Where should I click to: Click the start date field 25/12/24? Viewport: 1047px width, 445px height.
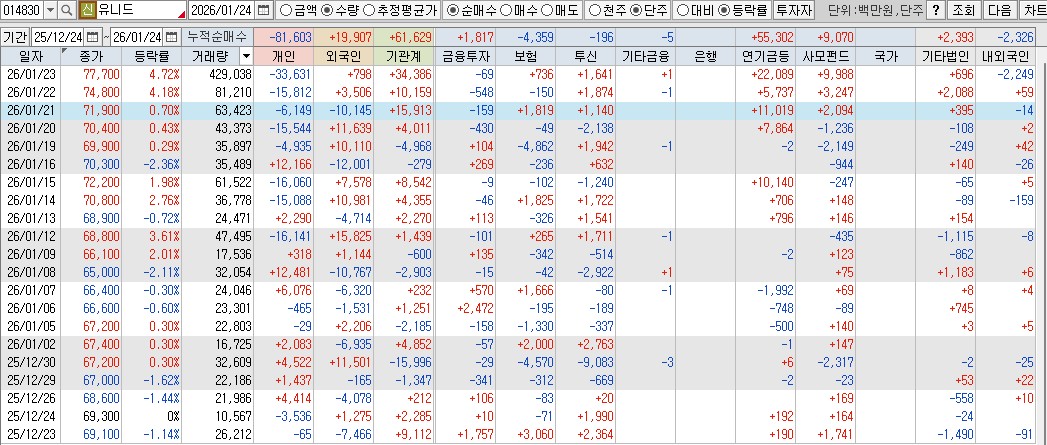pyautogui.click(x=59, y=37)
